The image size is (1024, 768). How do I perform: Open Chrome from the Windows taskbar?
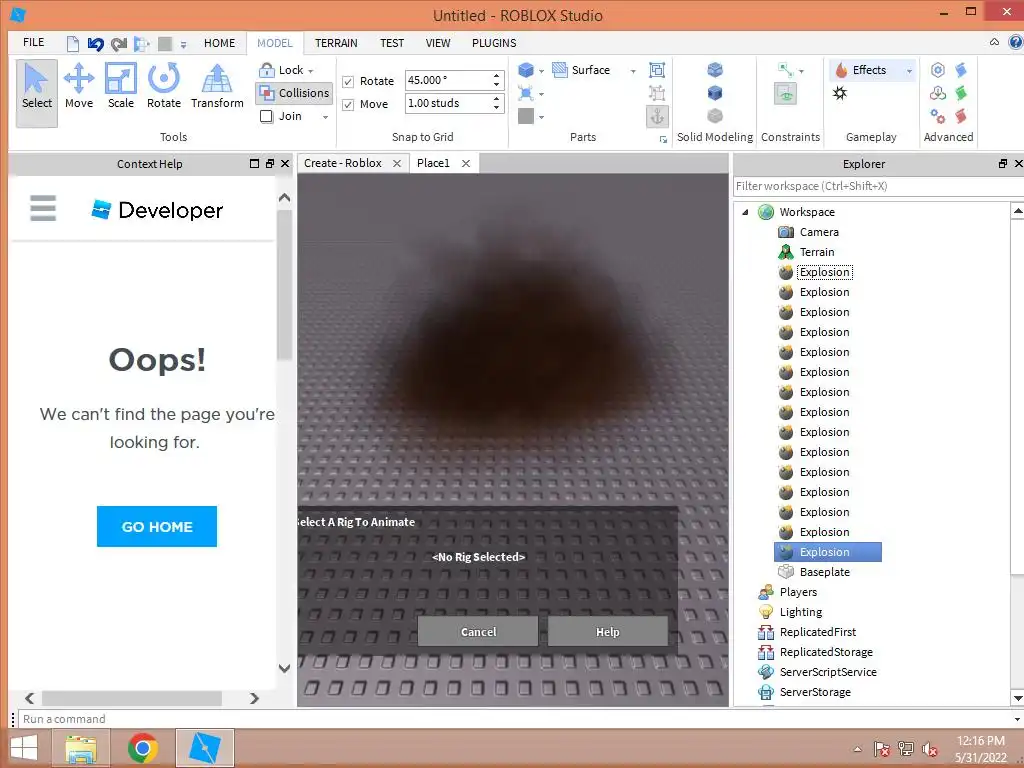click(x=143, y=748)
